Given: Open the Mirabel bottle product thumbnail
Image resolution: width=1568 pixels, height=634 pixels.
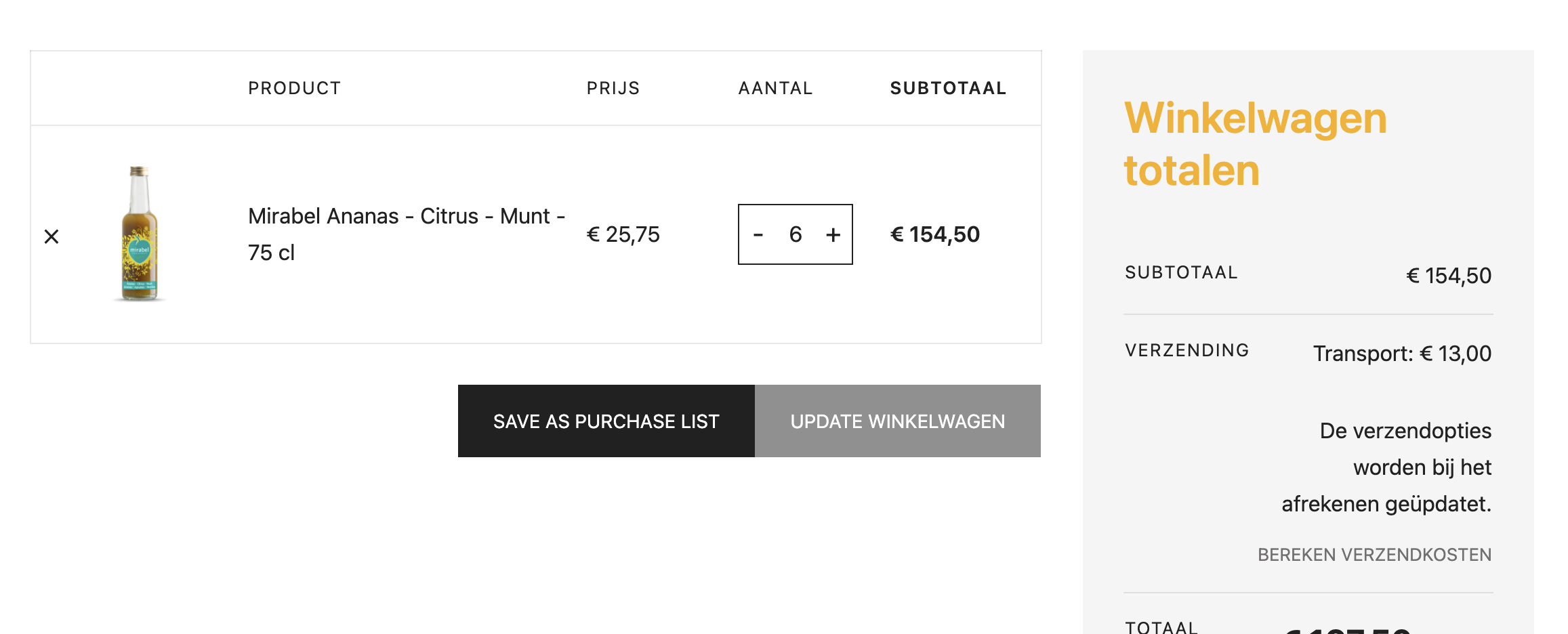Looking at the screenshot, I should [140, 234].
